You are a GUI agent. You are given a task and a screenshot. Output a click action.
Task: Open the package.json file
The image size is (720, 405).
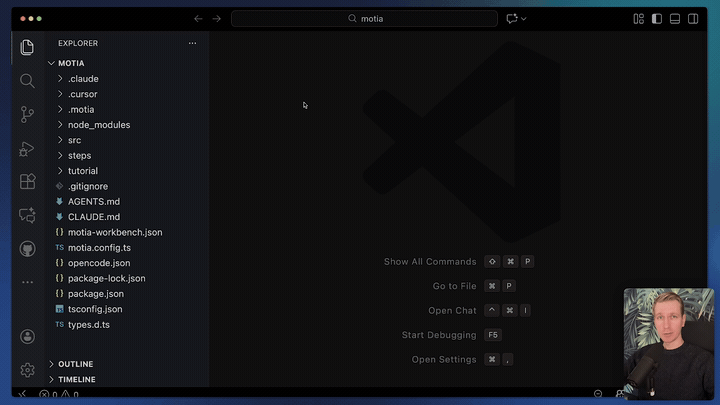pos(88,294)
